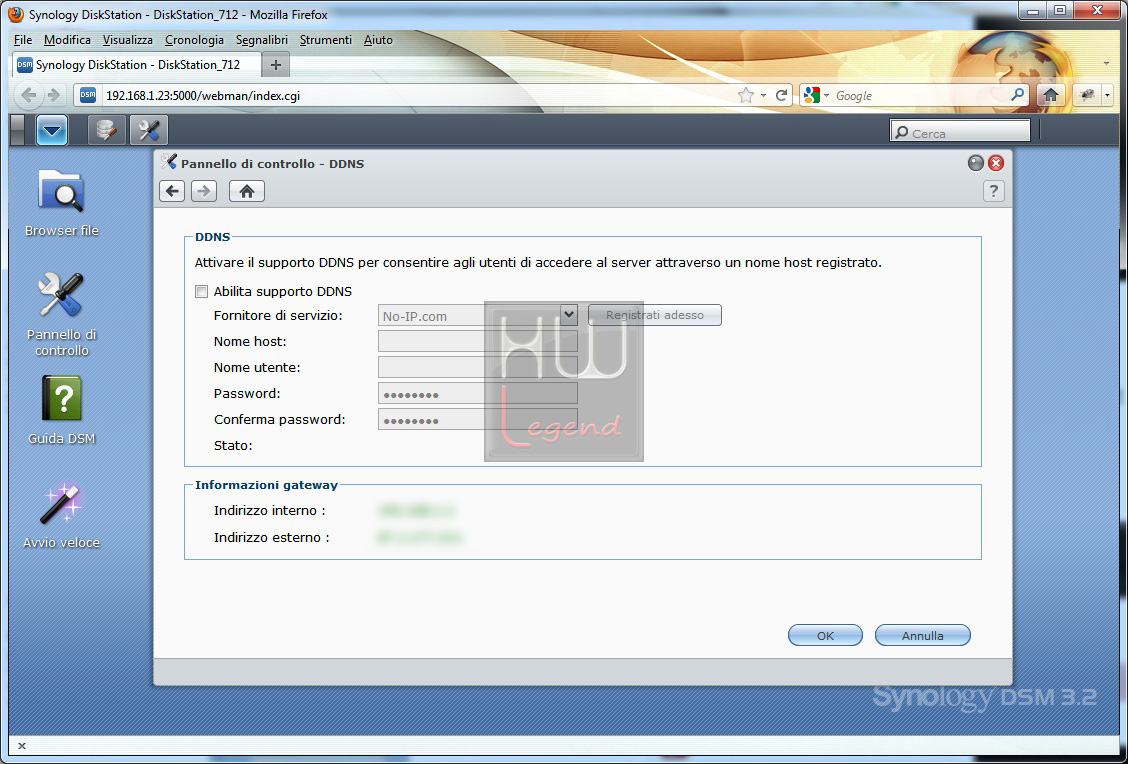
Task: Reload the current page
Action: pyautogui.click(x=781, y=95)
